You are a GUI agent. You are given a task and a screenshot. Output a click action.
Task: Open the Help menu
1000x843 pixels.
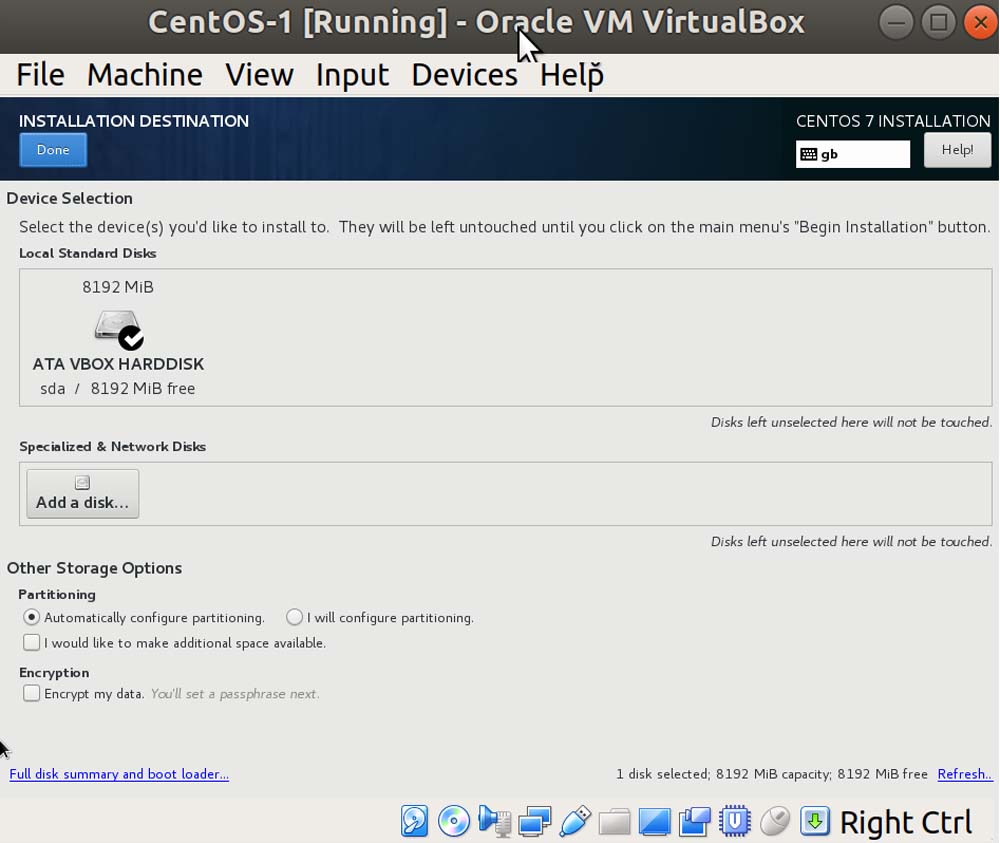(x=571, y=75)
